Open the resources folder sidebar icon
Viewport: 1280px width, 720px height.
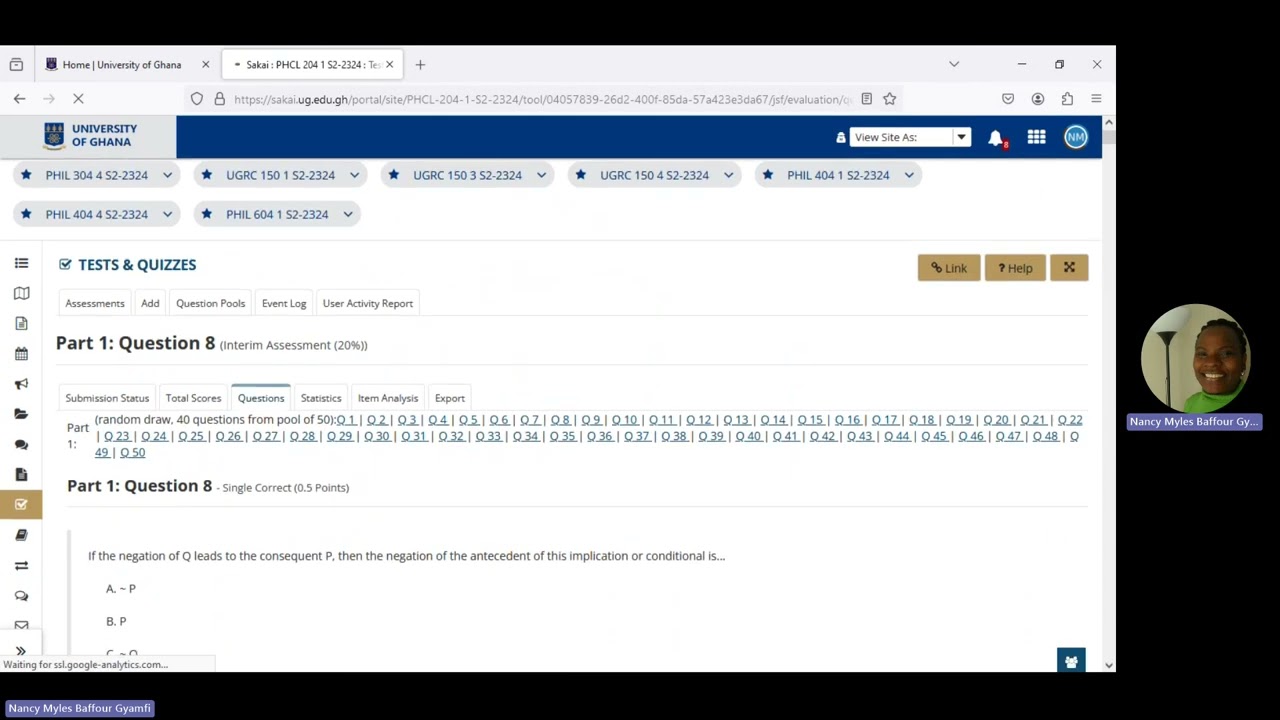coord(21,414)
